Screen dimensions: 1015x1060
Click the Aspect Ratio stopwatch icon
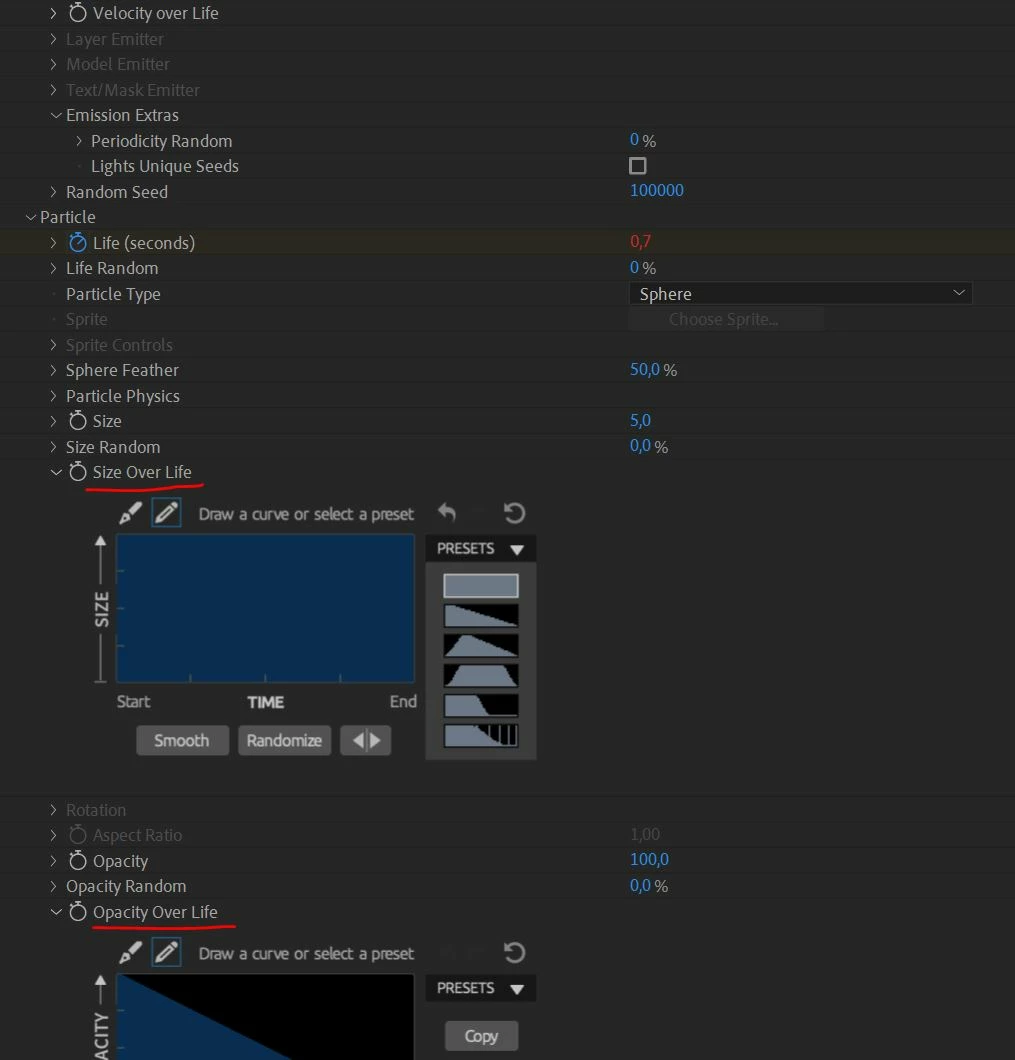(x=78, y=835)
